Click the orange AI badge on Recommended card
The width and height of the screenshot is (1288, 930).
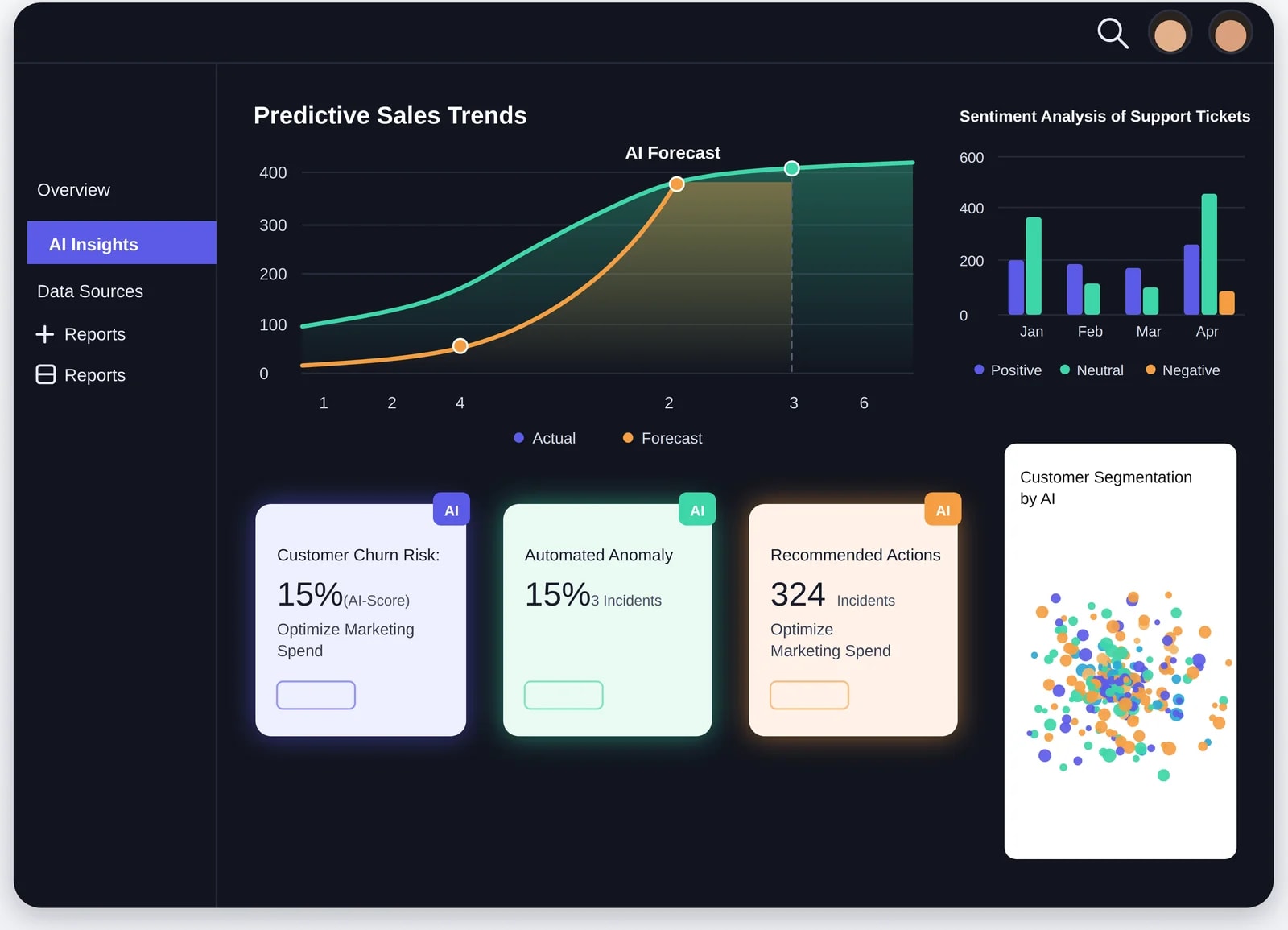coord(943,510)
